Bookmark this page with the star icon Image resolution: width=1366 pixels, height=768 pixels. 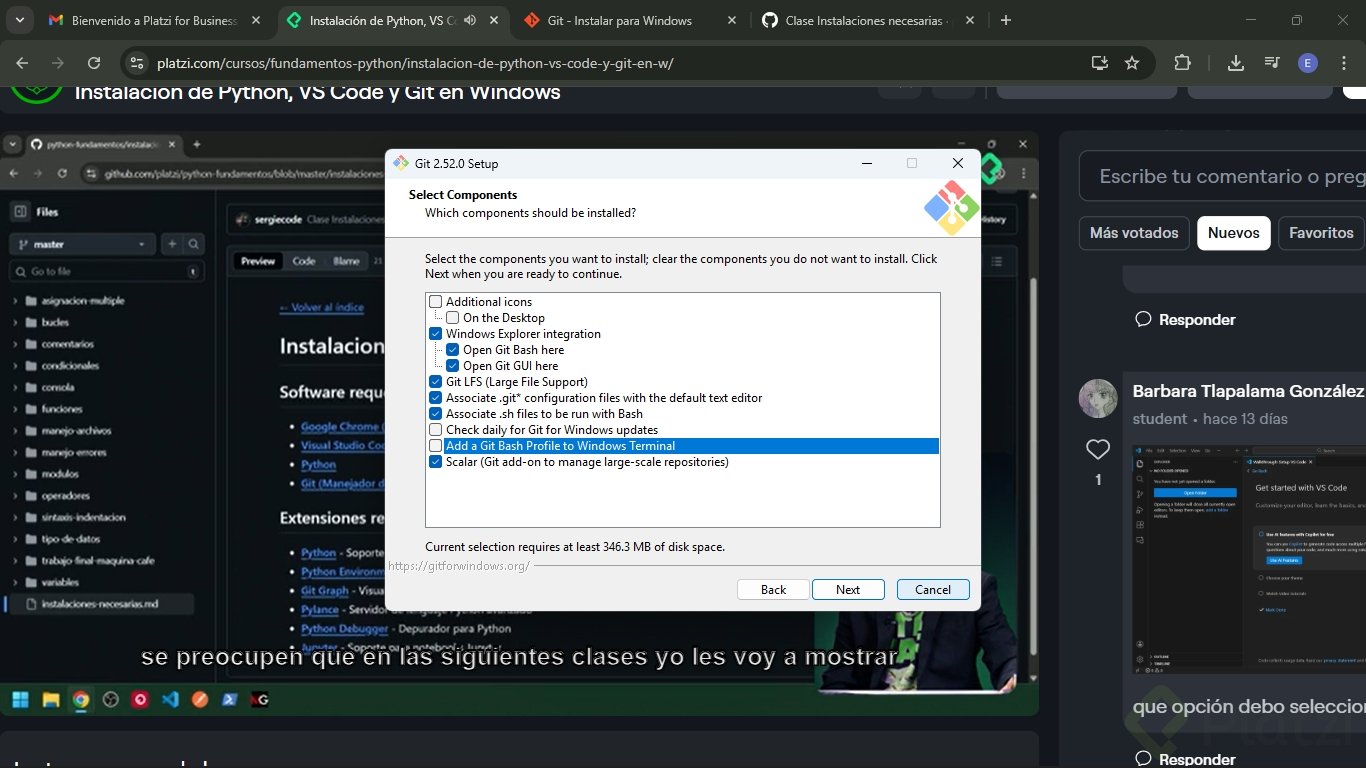[x=1132, y=63]
